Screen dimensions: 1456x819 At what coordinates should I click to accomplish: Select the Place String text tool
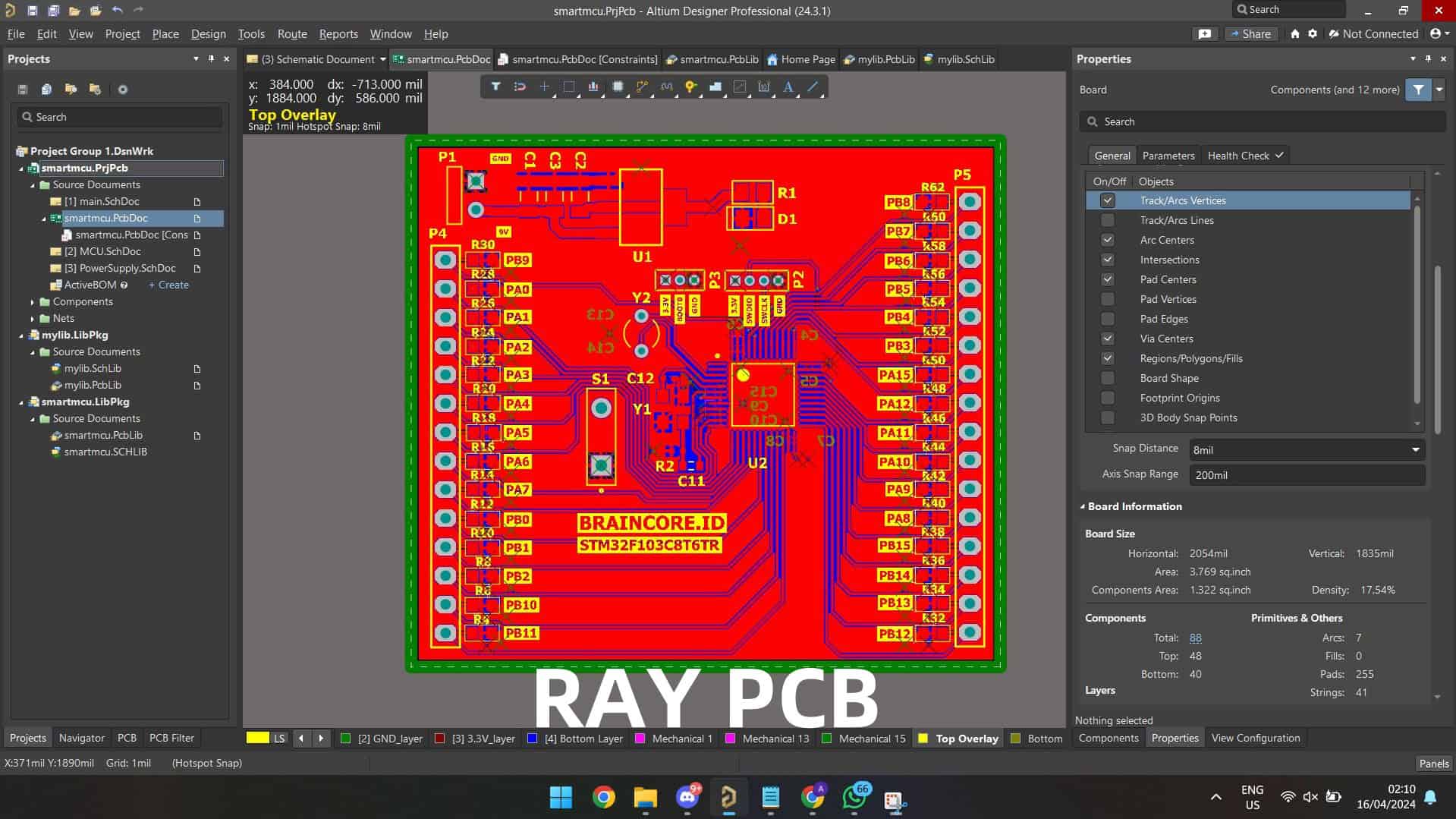pos(788,87)
